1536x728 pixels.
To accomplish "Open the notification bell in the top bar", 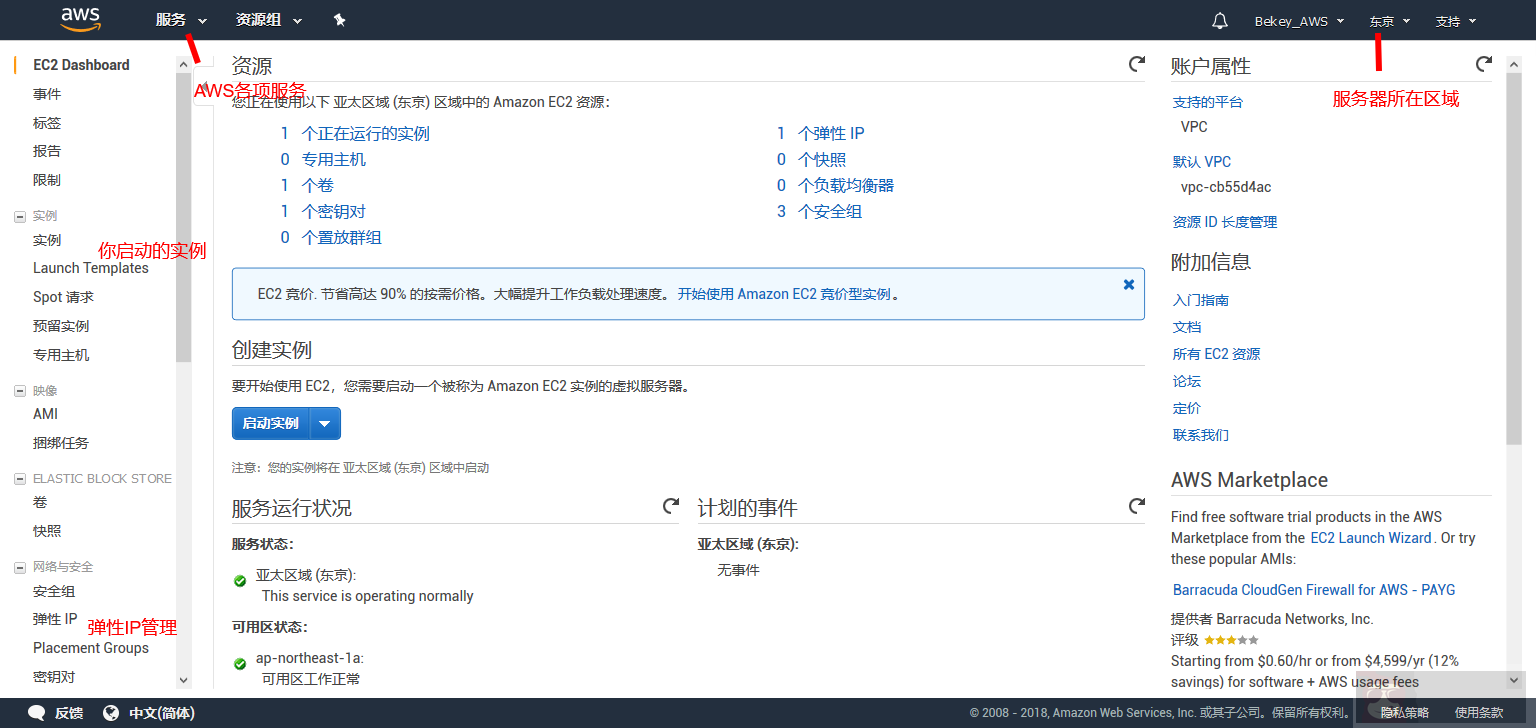I will (x=1219, y=19).
